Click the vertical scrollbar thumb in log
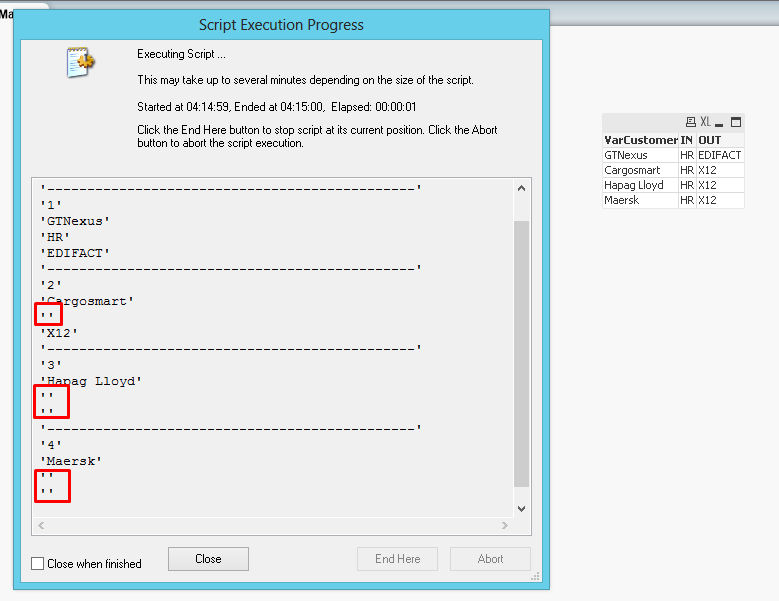779x601 pixels. tap(521, 354)
